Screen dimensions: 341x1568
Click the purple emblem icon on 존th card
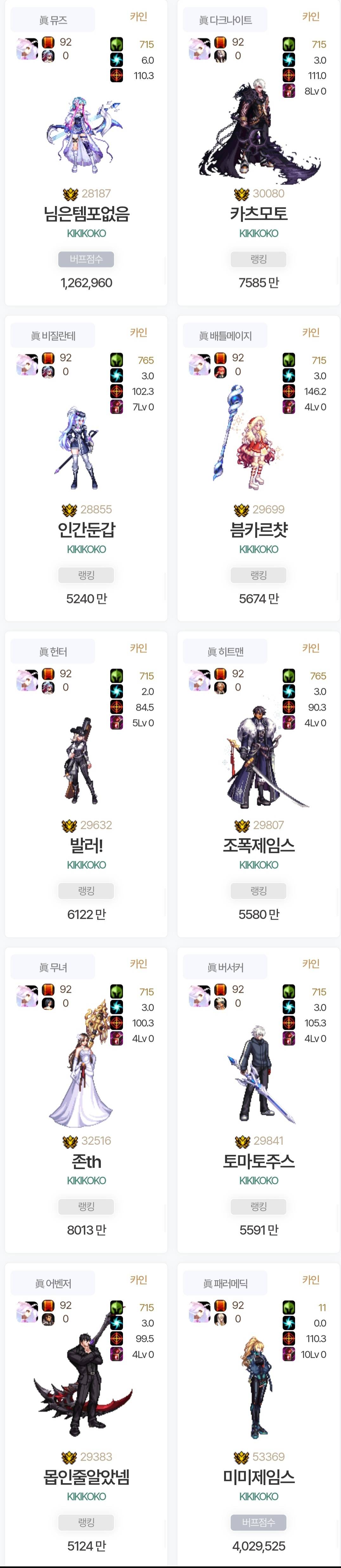116,1038
